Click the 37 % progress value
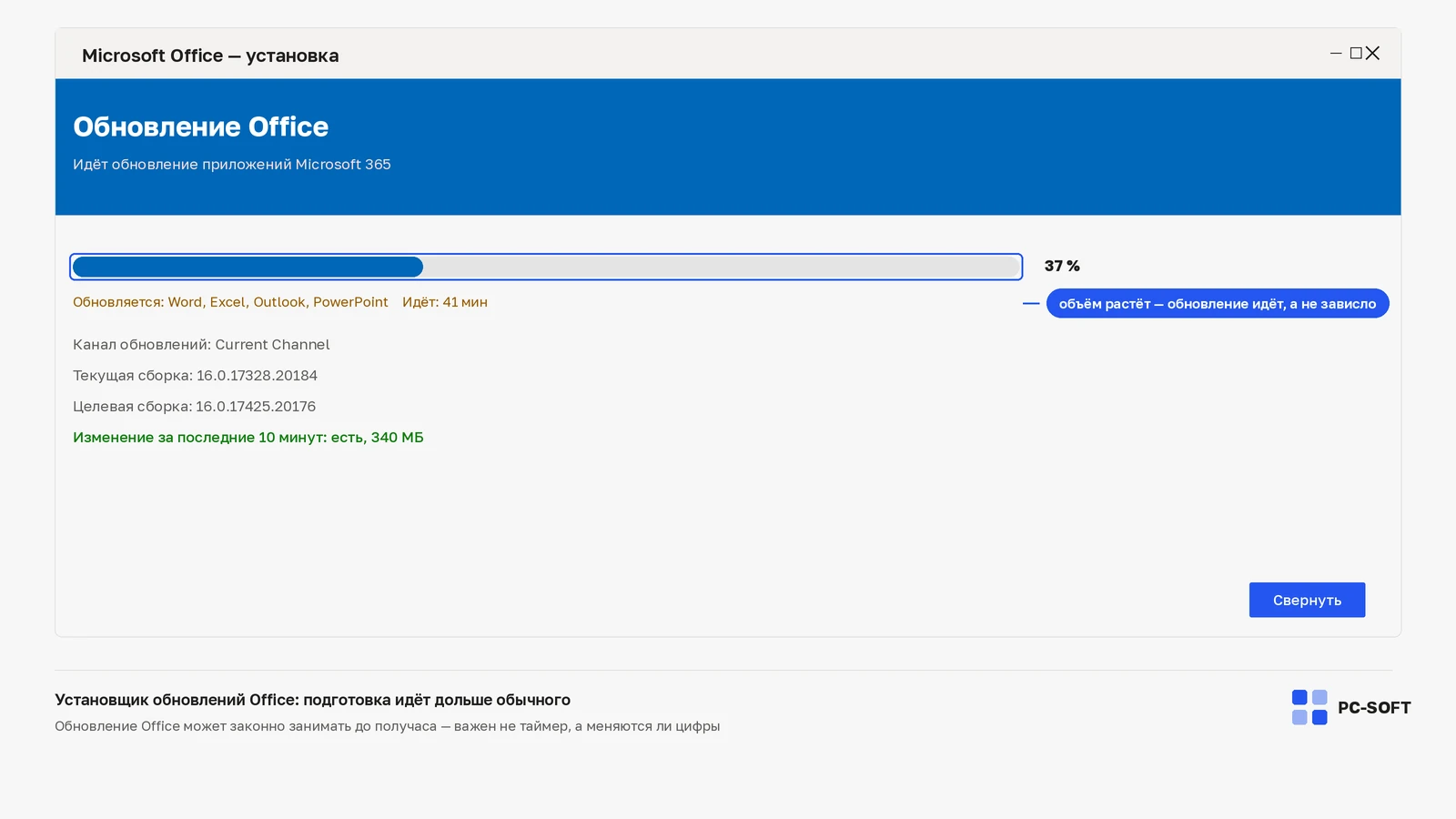Image resolution: width=1456 pixels, height=819 pixels. click(x=1062, y=266)
